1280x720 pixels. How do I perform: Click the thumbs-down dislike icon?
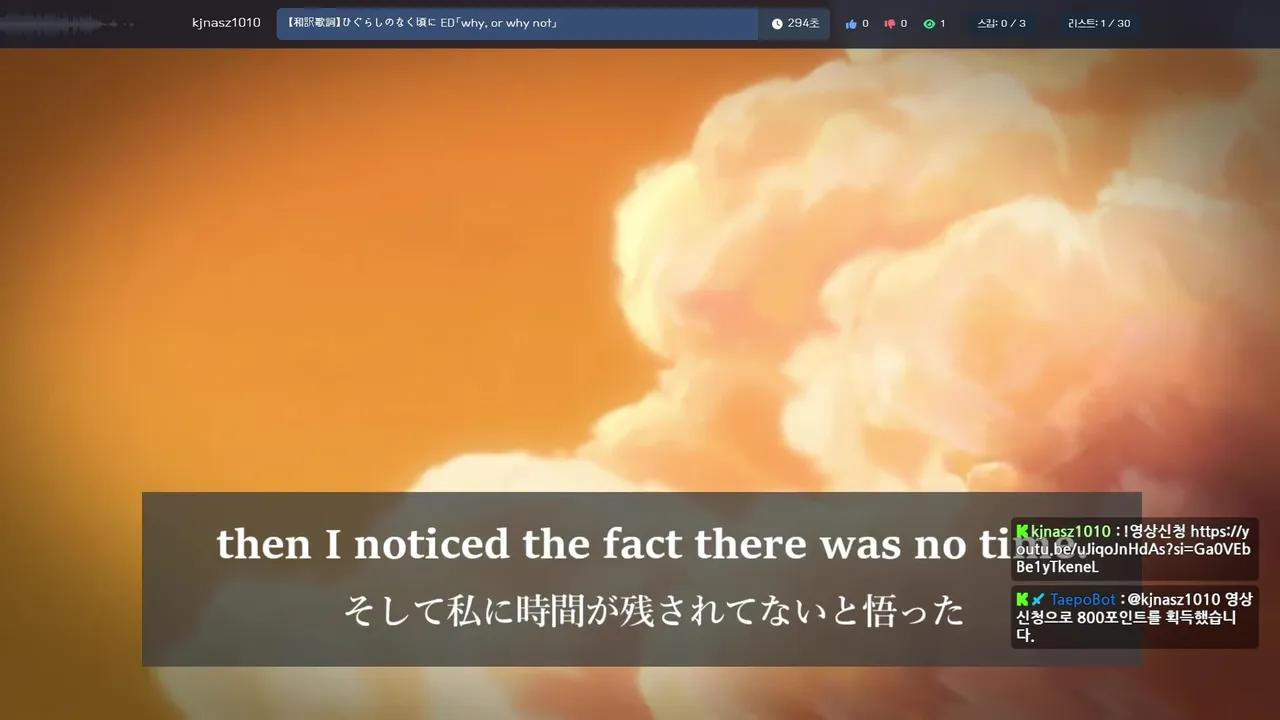click(x=889, y=24)
